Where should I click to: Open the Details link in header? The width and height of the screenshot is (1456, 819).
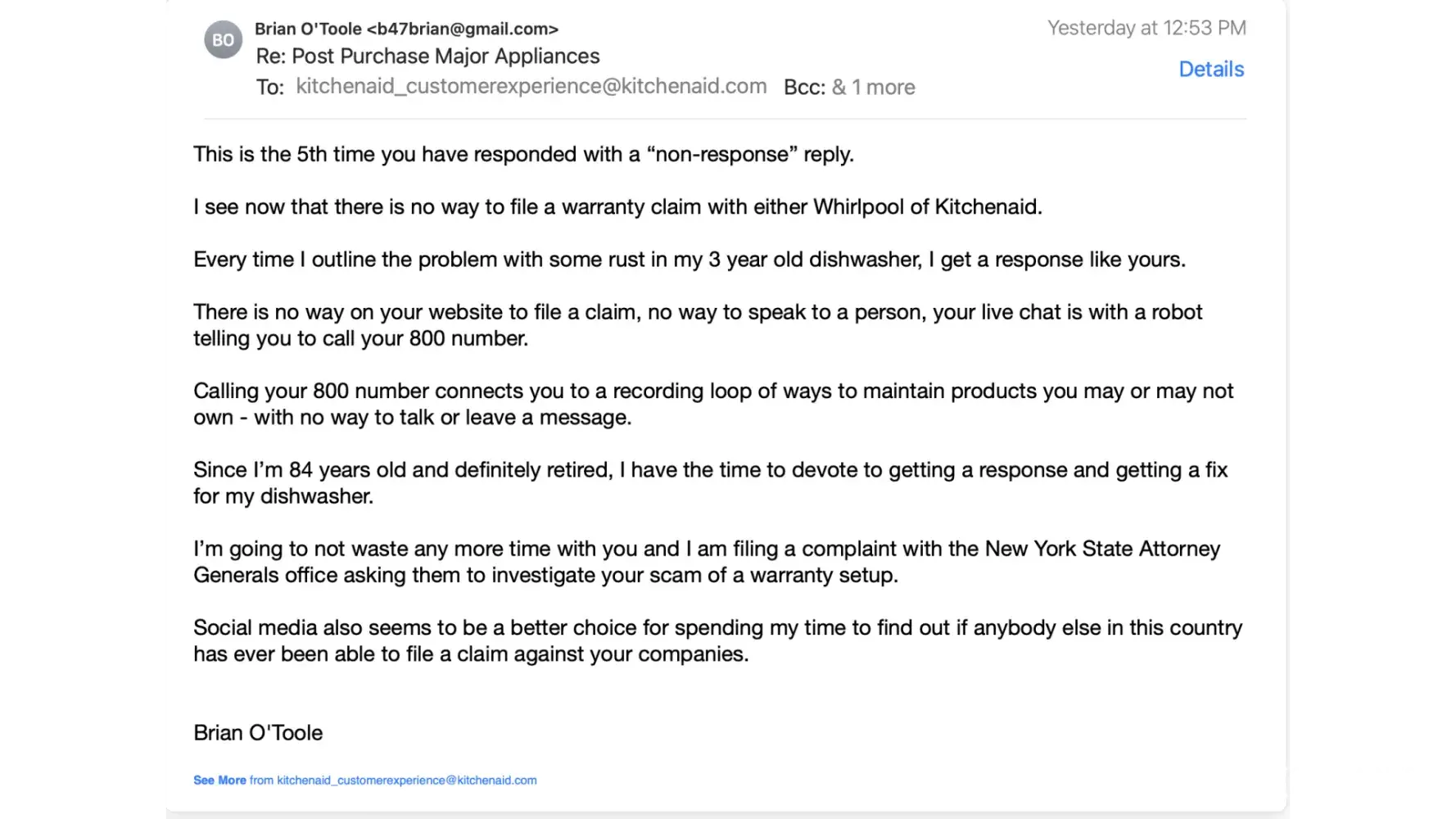pos(1210,70)
